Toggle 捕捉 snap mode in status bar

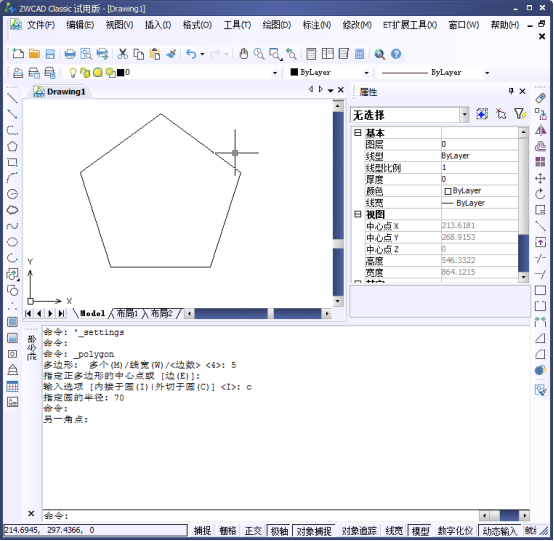pyautogui.click(x=202, y=531)
